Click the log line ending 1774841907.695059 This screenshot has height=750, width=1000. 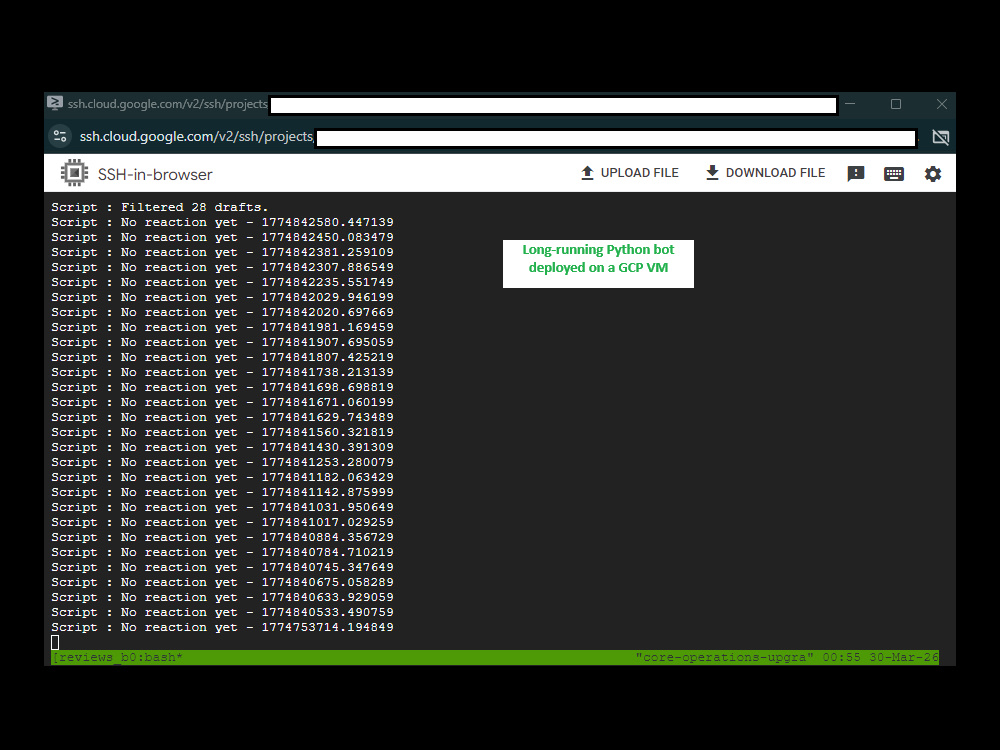[223, 342]
